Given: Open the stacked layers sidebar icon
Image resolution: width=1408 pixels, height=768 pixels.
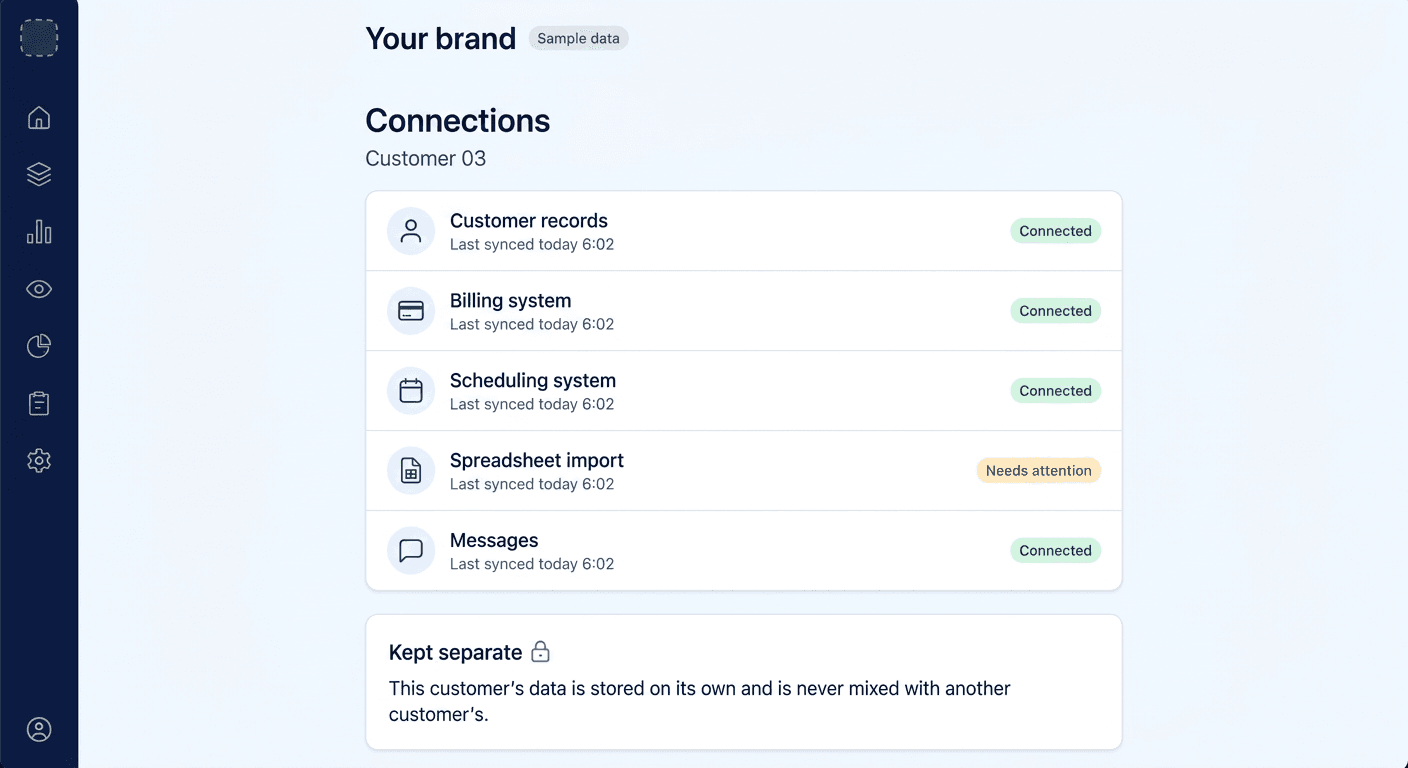Looking at the screenshot, I should coord(39,174).
